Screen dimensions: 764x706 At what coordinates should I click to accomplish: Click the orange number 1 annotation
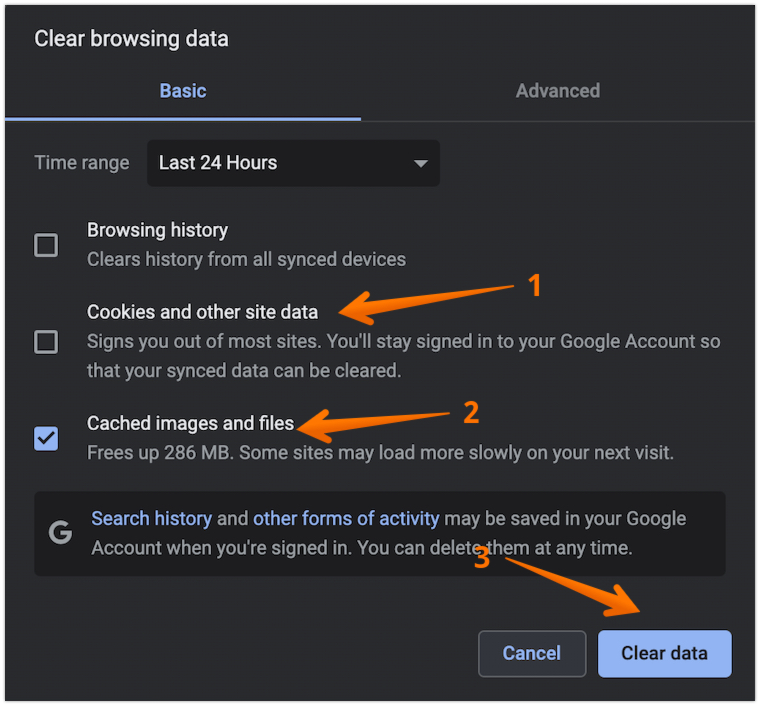pyautogui.click(x=534, y=286)
